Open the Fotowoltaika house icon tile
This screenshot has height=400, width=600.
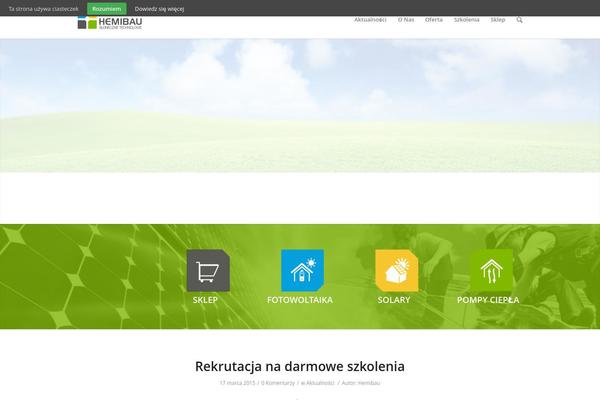coord(300,270)
